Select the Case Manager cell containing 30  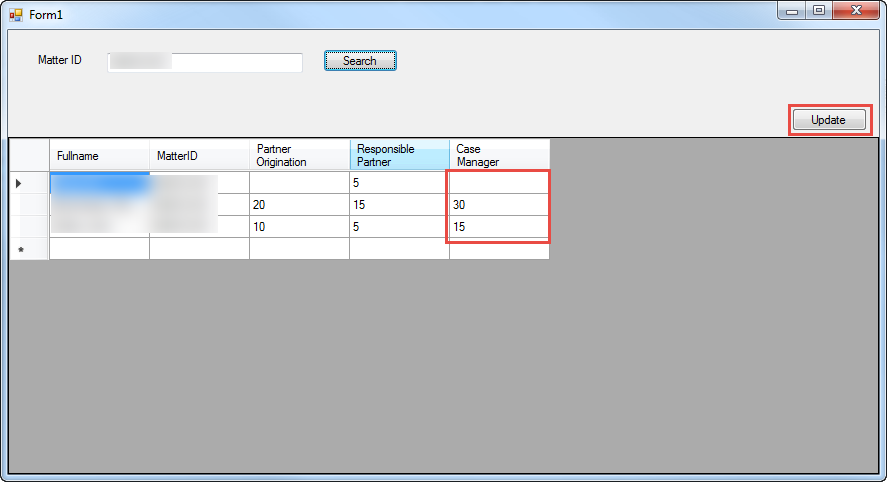499,205
